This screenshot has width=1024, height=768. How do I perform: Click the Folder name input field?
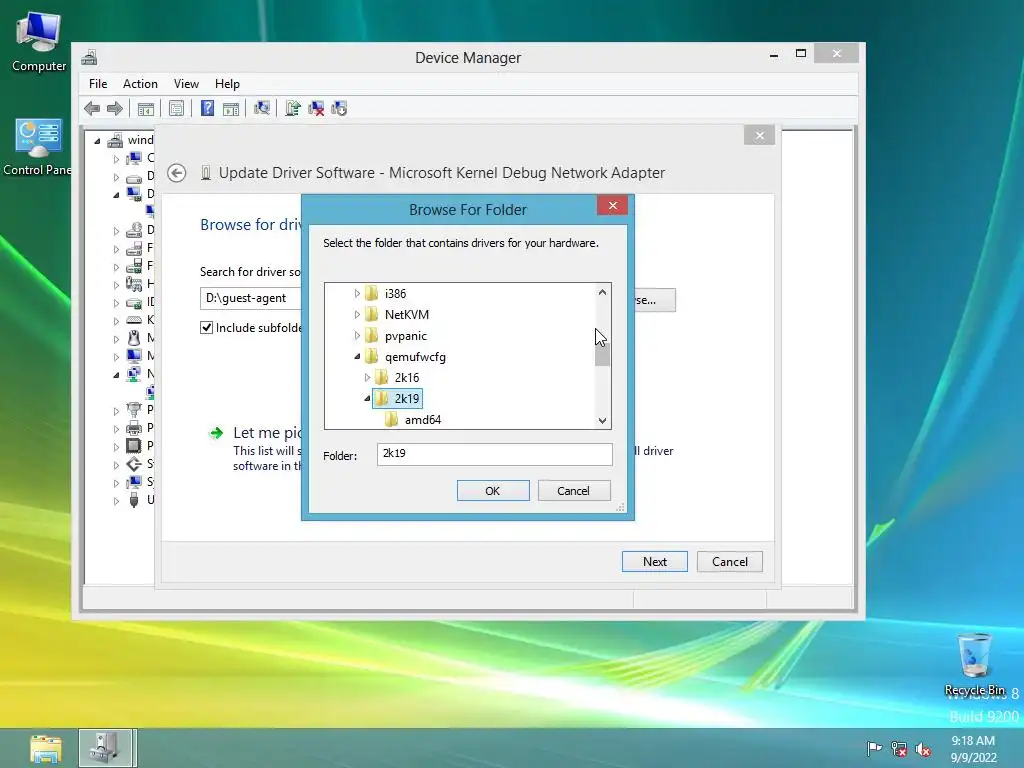[494, 454]
